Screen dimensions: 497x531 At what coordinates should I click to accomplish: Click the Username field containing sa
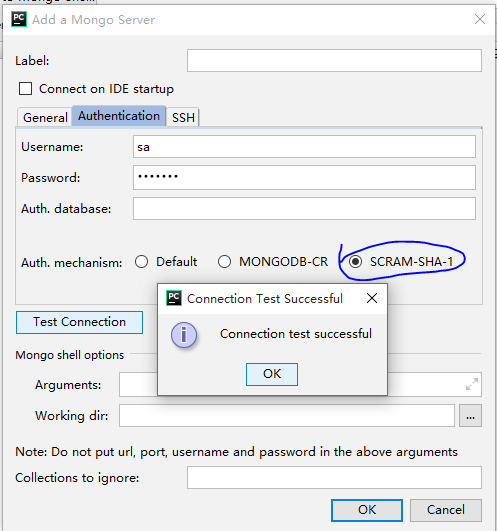(304, 147)
